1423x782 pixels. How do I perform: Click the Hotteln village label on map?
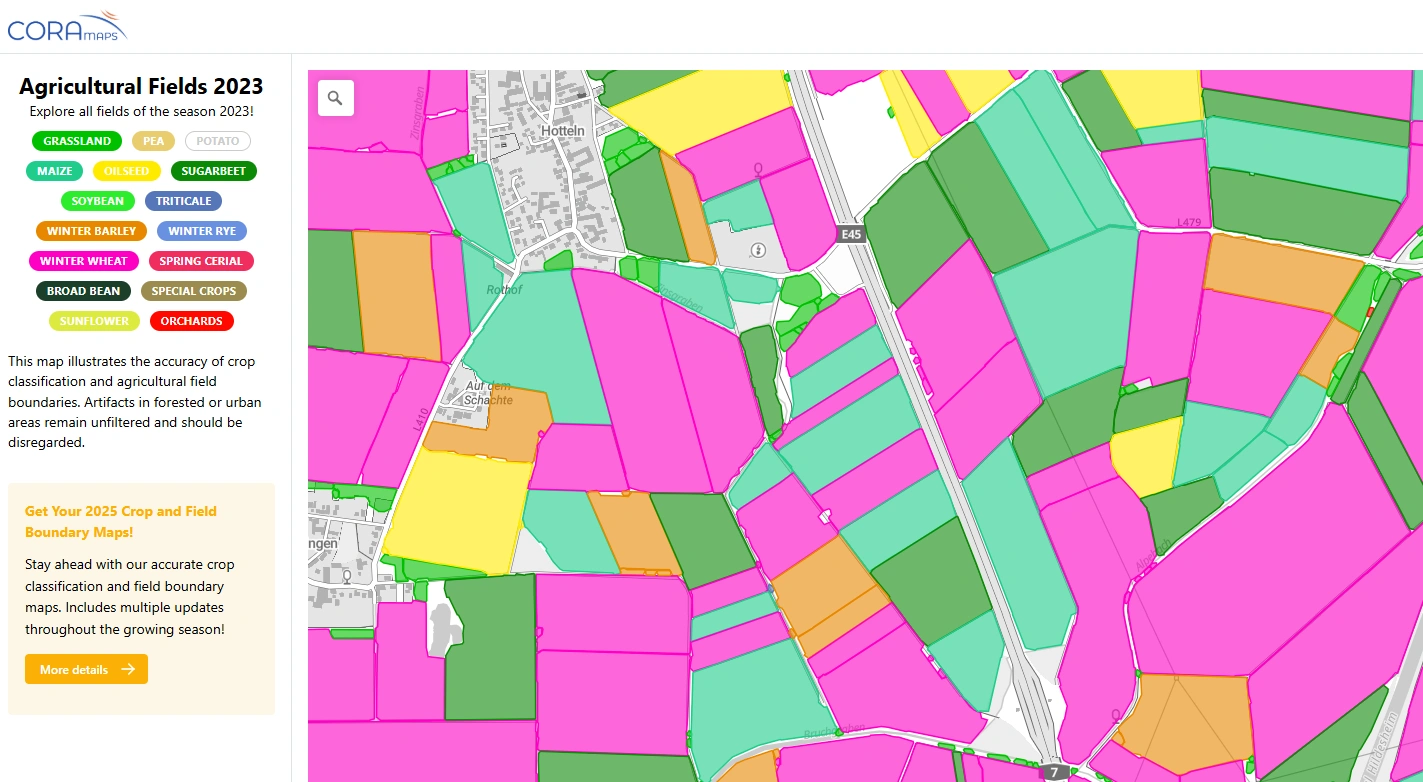[562, 131]
